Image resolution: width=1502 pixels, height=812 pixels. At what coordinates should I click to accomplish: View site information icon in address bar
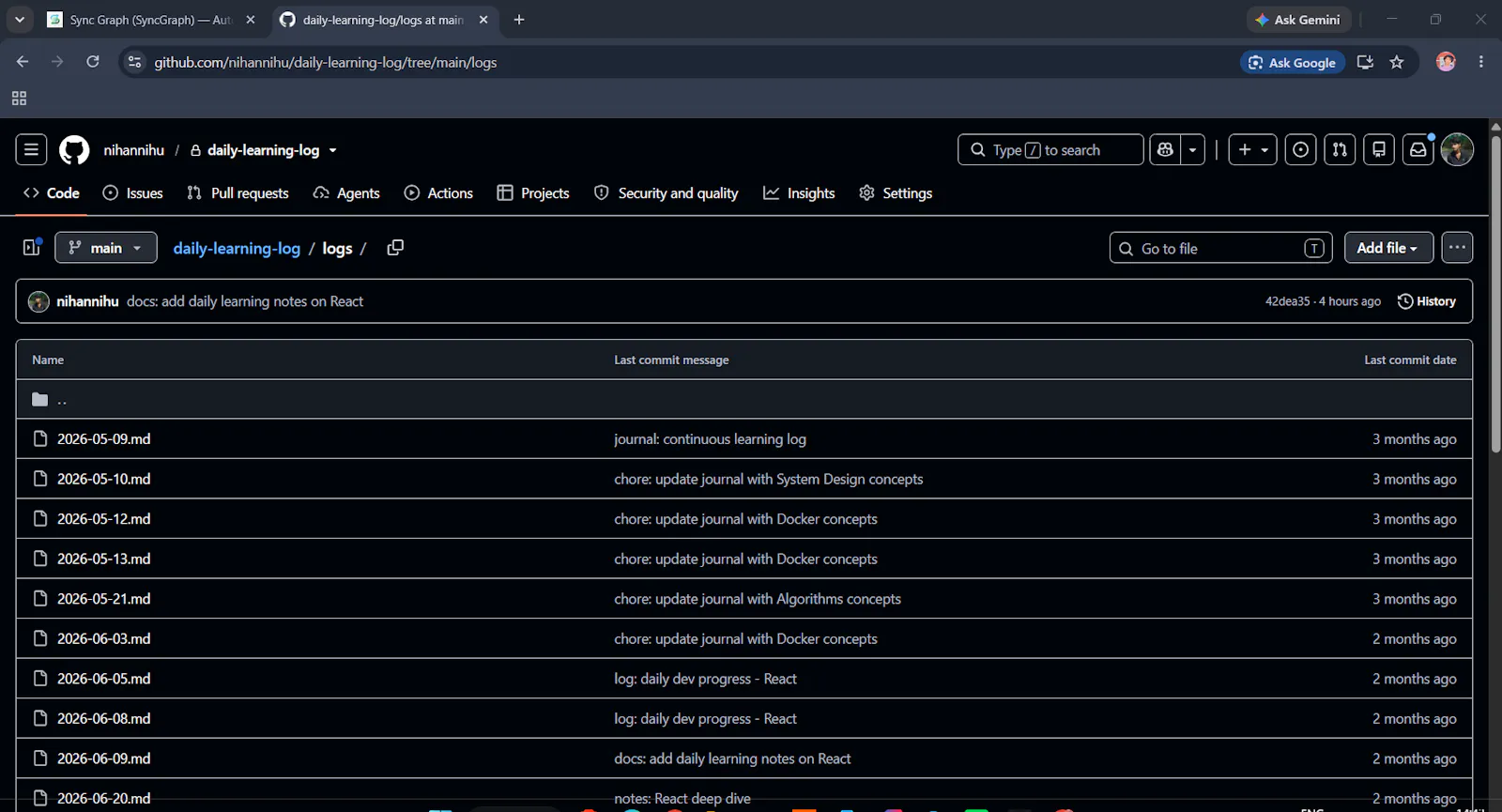(135, 62)
